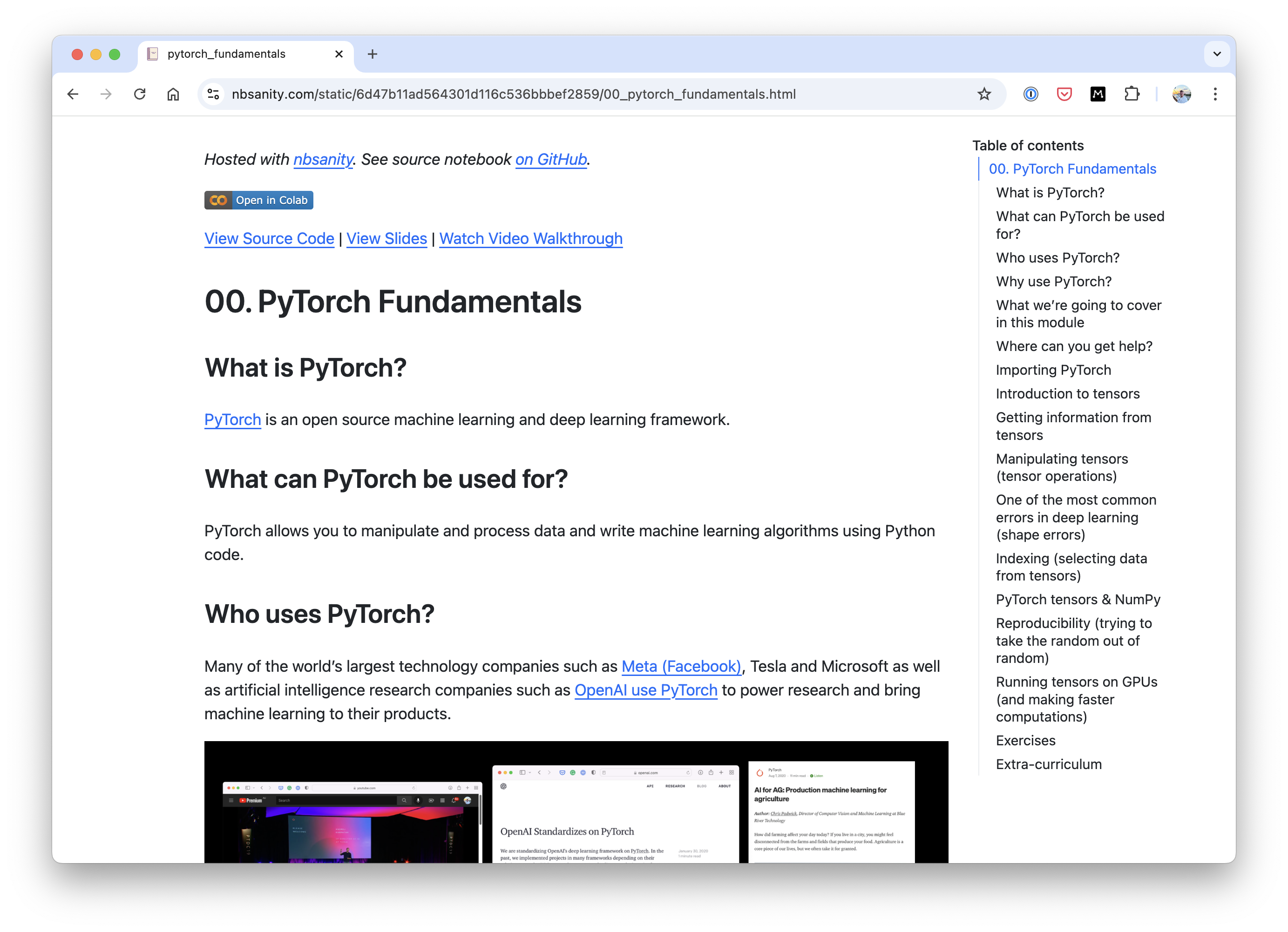Jump to Where can you get help?
The image size is (1288, 932).
click(x=1074, y=347)
